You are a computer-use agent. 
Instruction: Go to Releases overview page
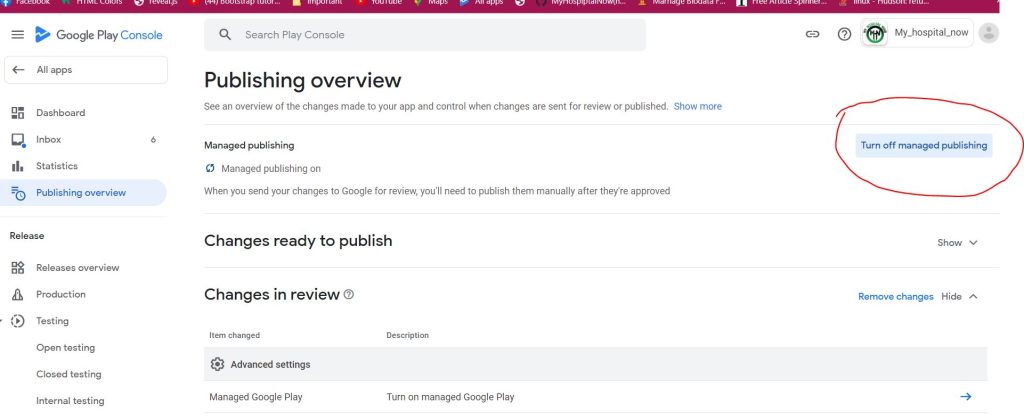click(77, 268)
